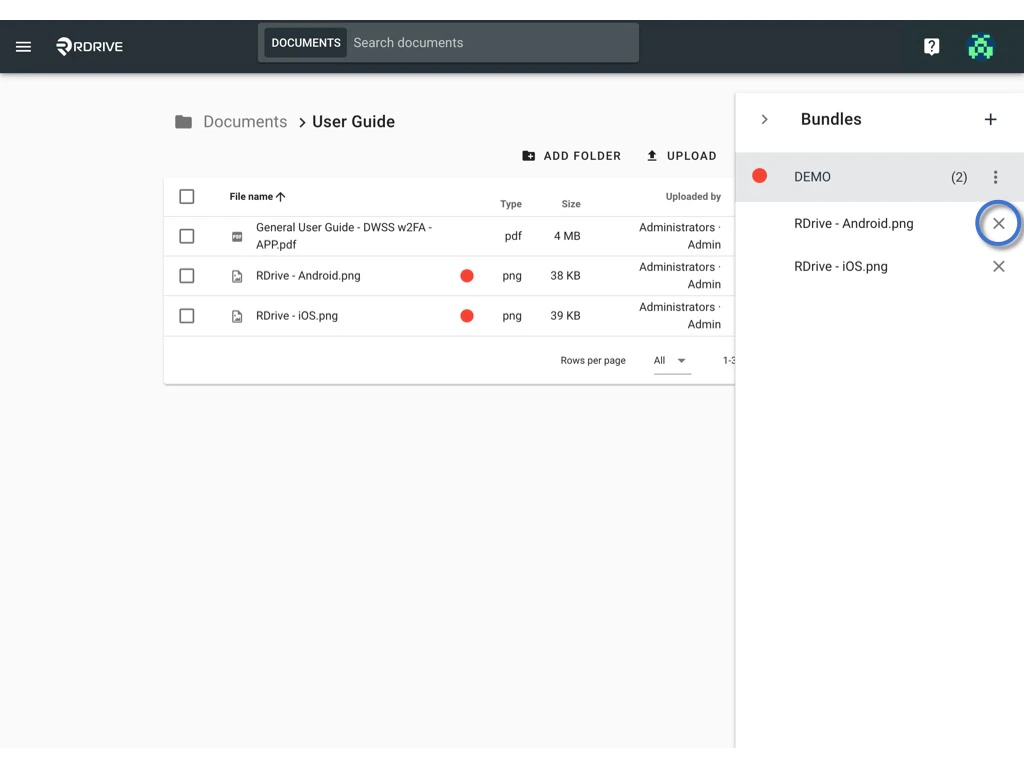Open the navigation hamburger menu
This screenshot has height=768, width=1024.
(x=23, y=46)
